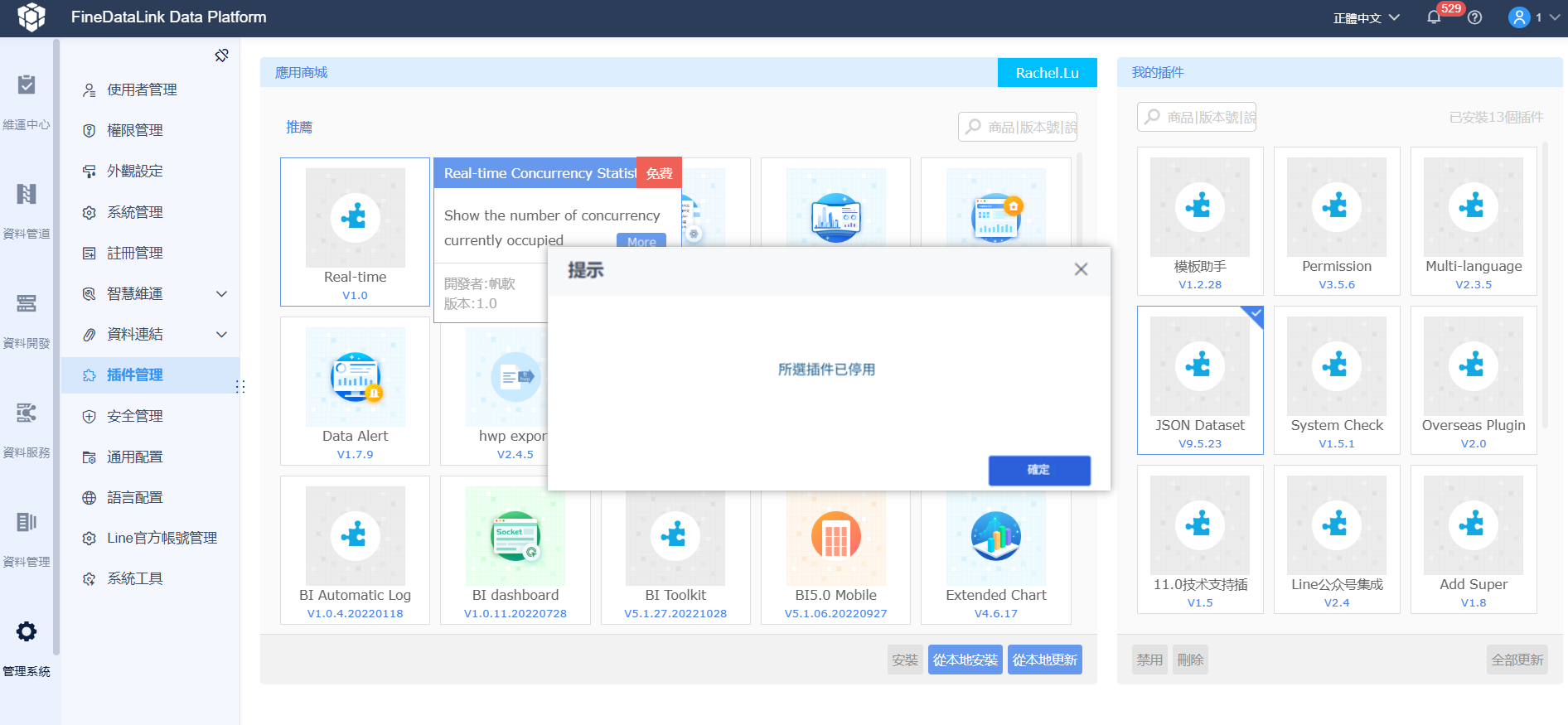
Task: Open Line官方帳號管理 menu item
Action: 150,538
